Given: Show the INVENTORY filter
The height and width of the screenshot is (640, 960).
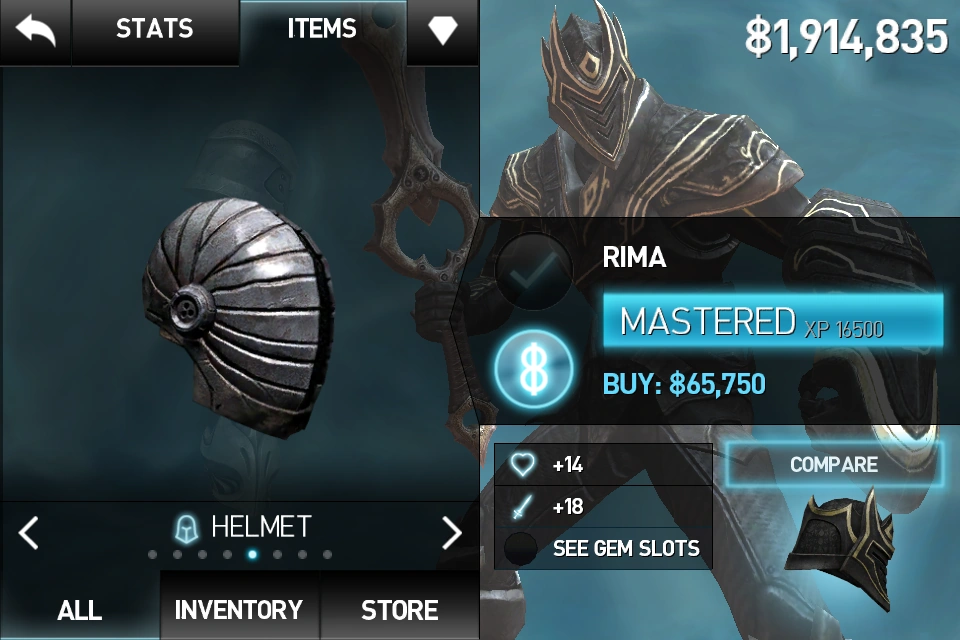Looking at the screenshot, I should (239, 609).
